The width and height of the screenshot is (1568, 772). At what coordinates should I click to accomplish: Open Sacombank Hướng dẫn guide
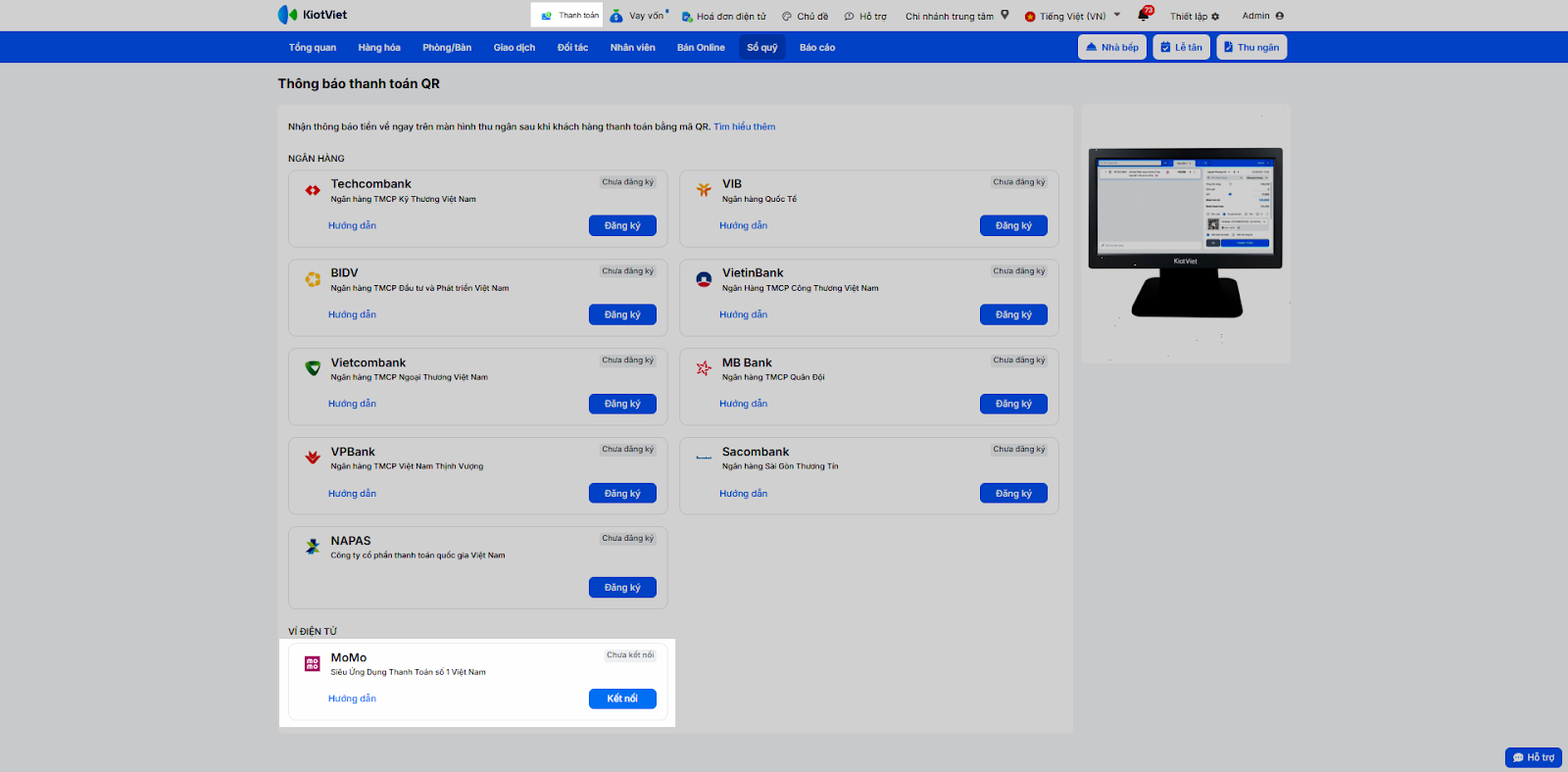click(x=743, y=494)
